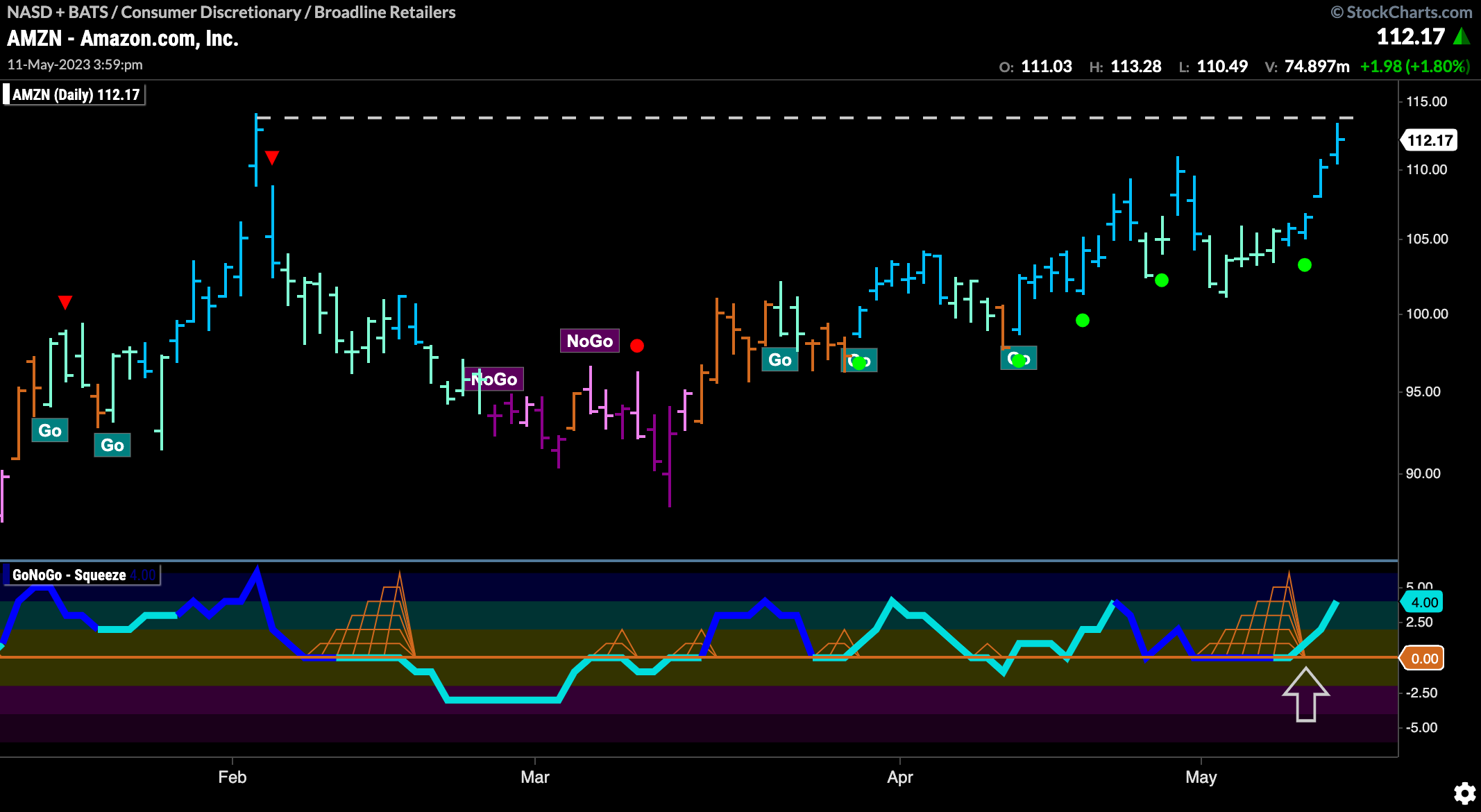1481x812 pixels.
Task: Click the green dot under the mid-April bars
Action: pos(1083,320)
